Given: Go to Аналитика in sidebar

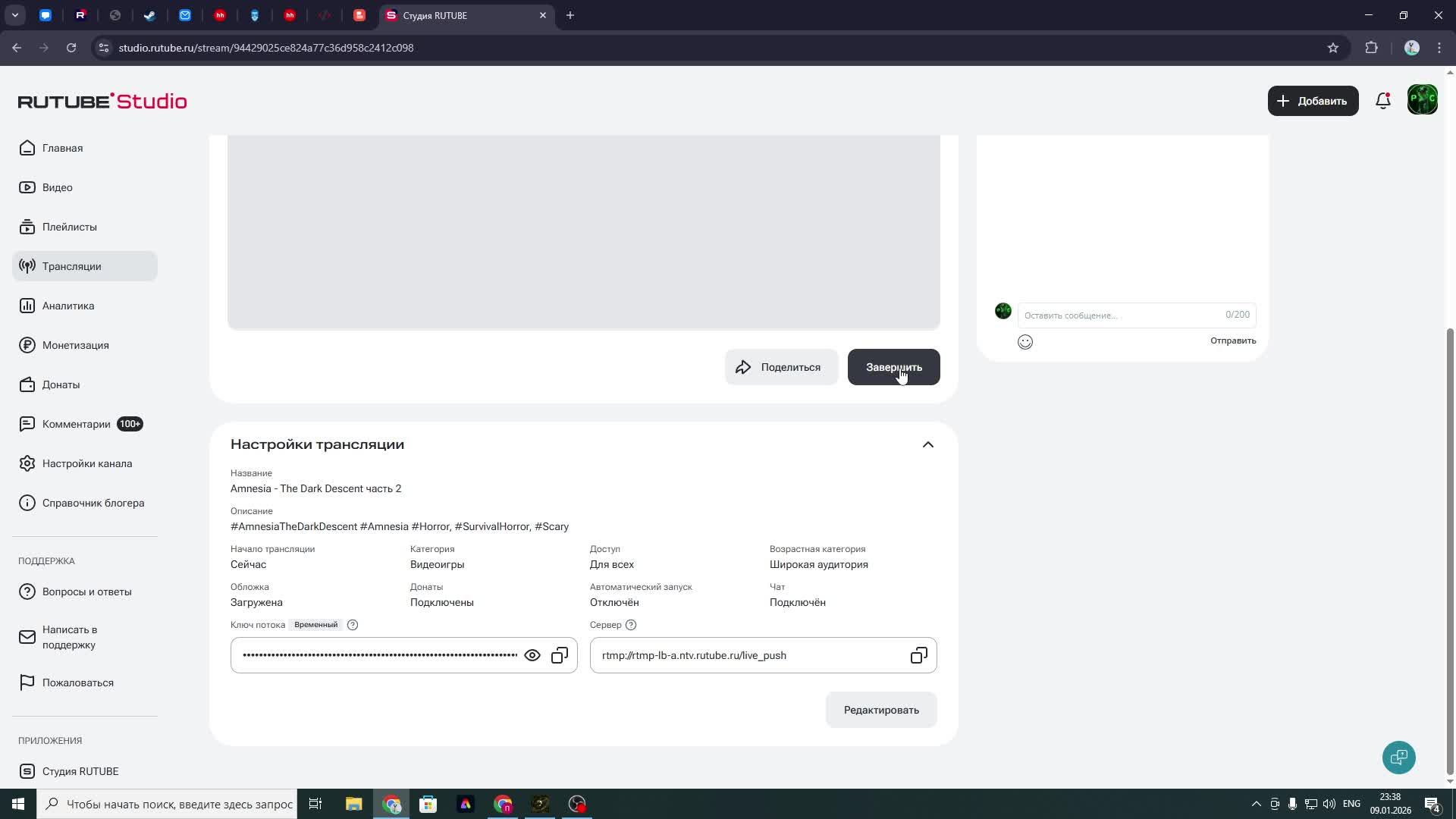Looking at the screenshot, I should tap(68, 306).
